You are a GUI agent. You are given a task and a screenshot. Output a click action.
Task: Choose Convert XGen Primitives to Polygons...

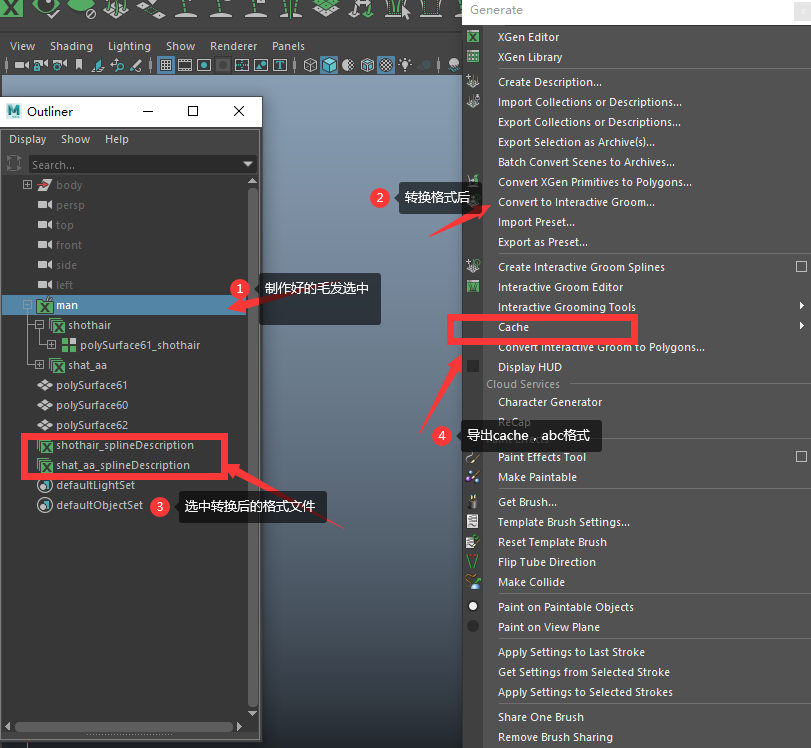[x=595, y=182]
